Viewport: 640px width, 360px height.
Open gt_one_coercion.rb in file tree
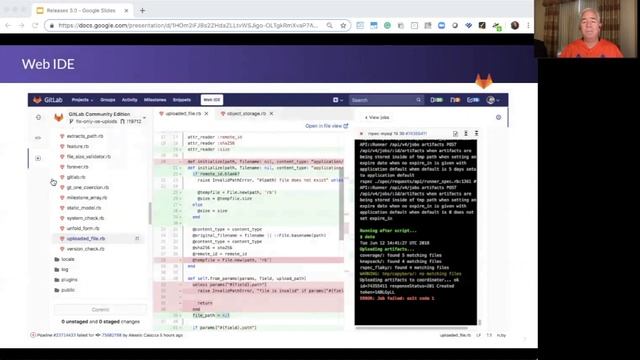pyautogui.click(x=87, y=187)
